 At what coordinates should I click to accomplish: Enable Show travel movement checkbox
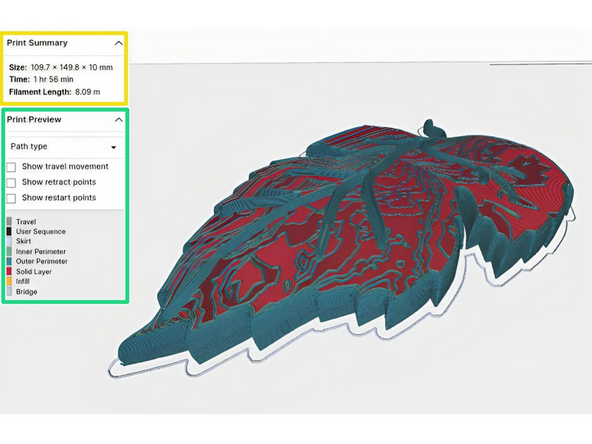(11, 167)
